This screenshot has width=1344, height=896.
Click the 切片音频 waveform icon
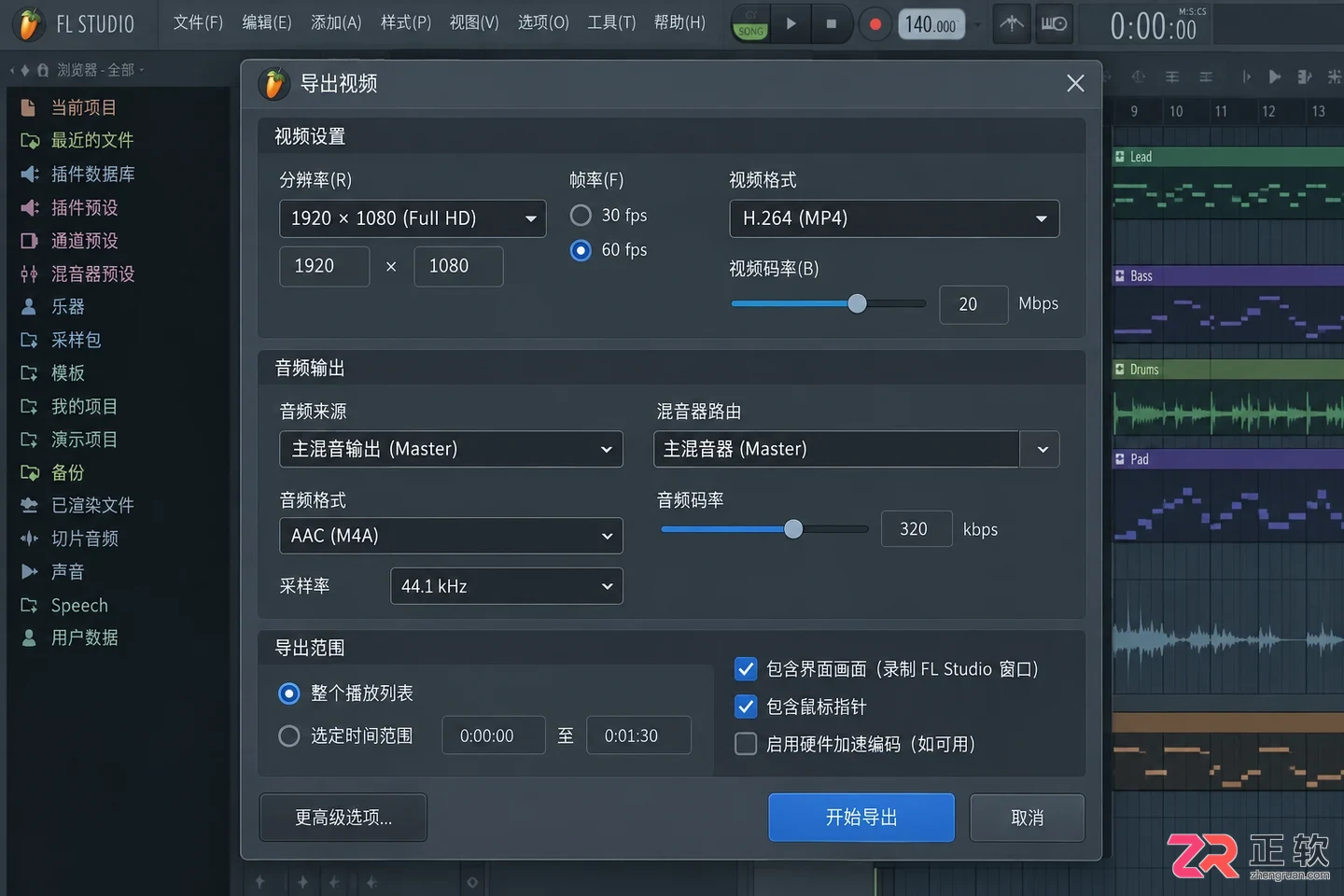point(30,539)
